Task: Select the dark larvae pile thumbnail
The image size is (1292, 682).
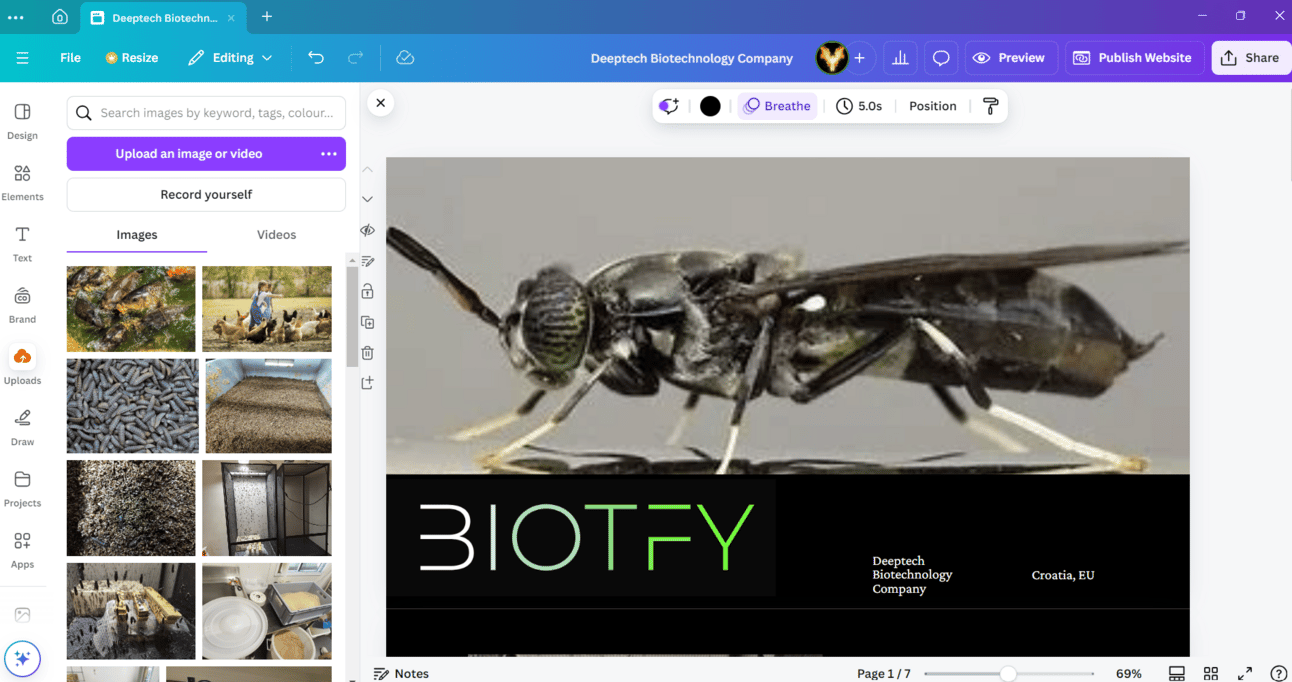Action: click(x=133, y=406)
